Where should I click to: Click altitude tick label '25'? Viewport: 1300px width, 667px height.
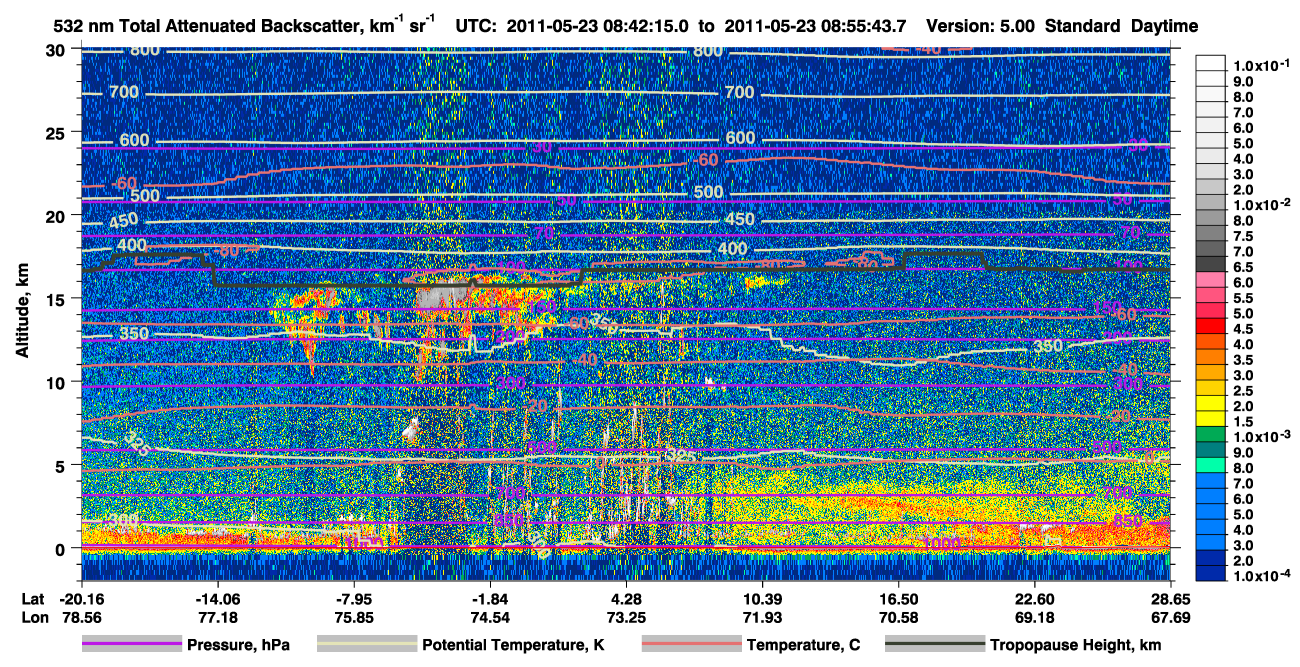(x=58, y=132)
